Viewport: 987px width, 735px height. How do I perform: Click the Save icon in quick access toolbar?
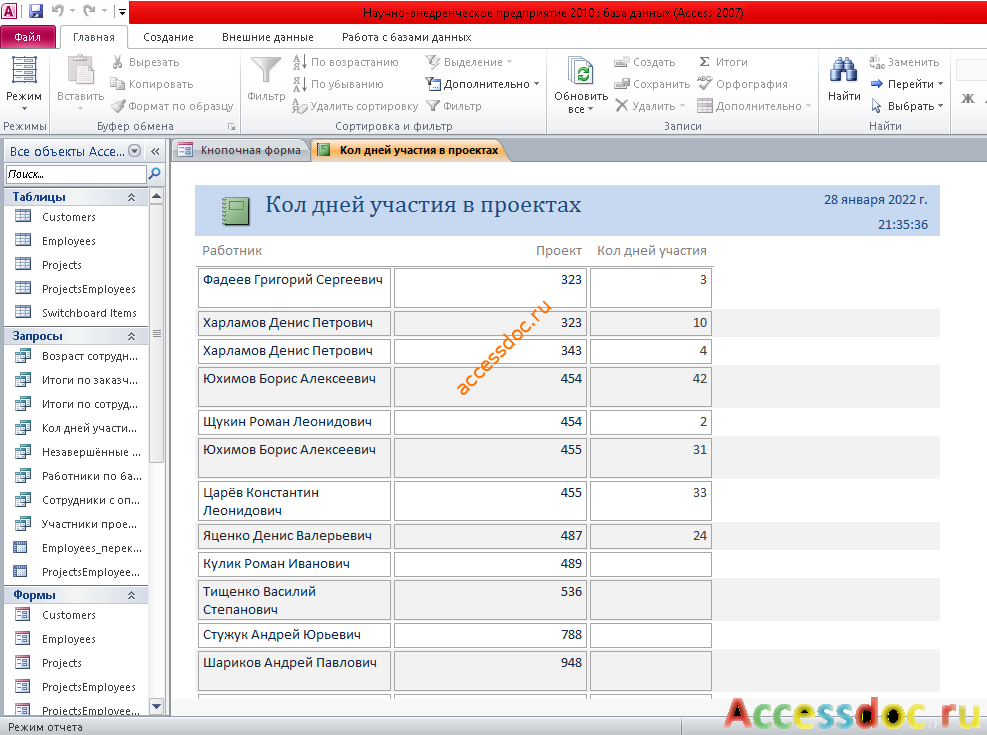(36, 11)
